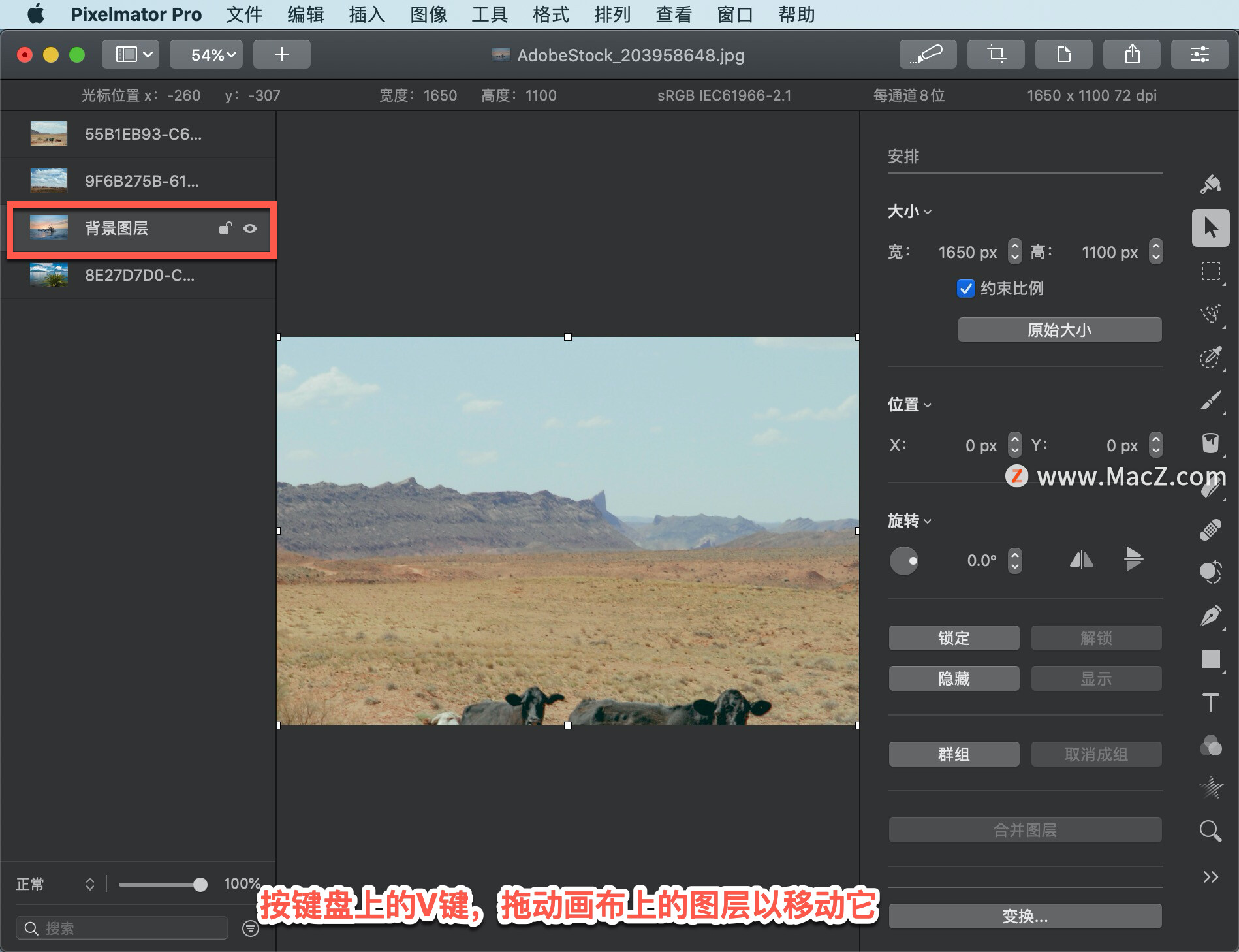1239x952 pixels.
Task: Select the Type text tool
Action: pyautogui.click(x=1210, y=702)
